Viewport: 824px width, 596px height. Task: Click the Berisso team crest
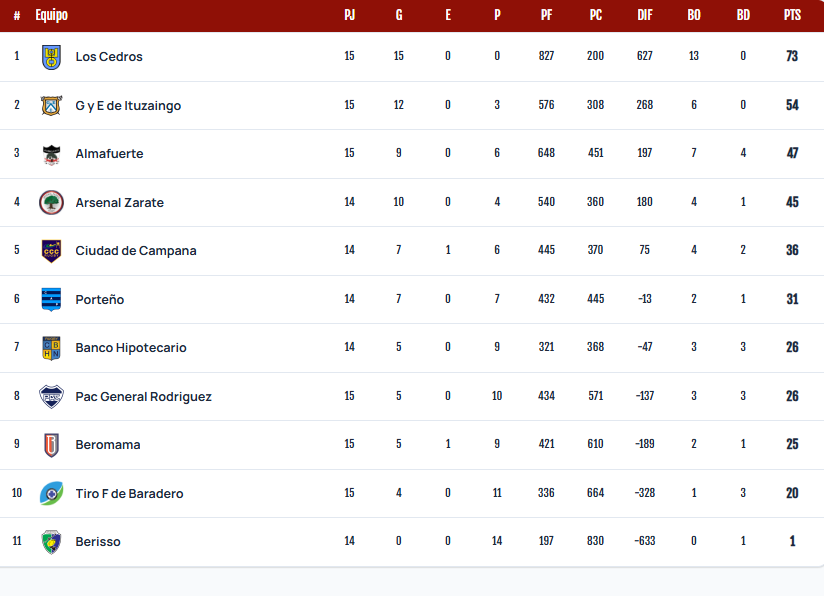(52, 542)
